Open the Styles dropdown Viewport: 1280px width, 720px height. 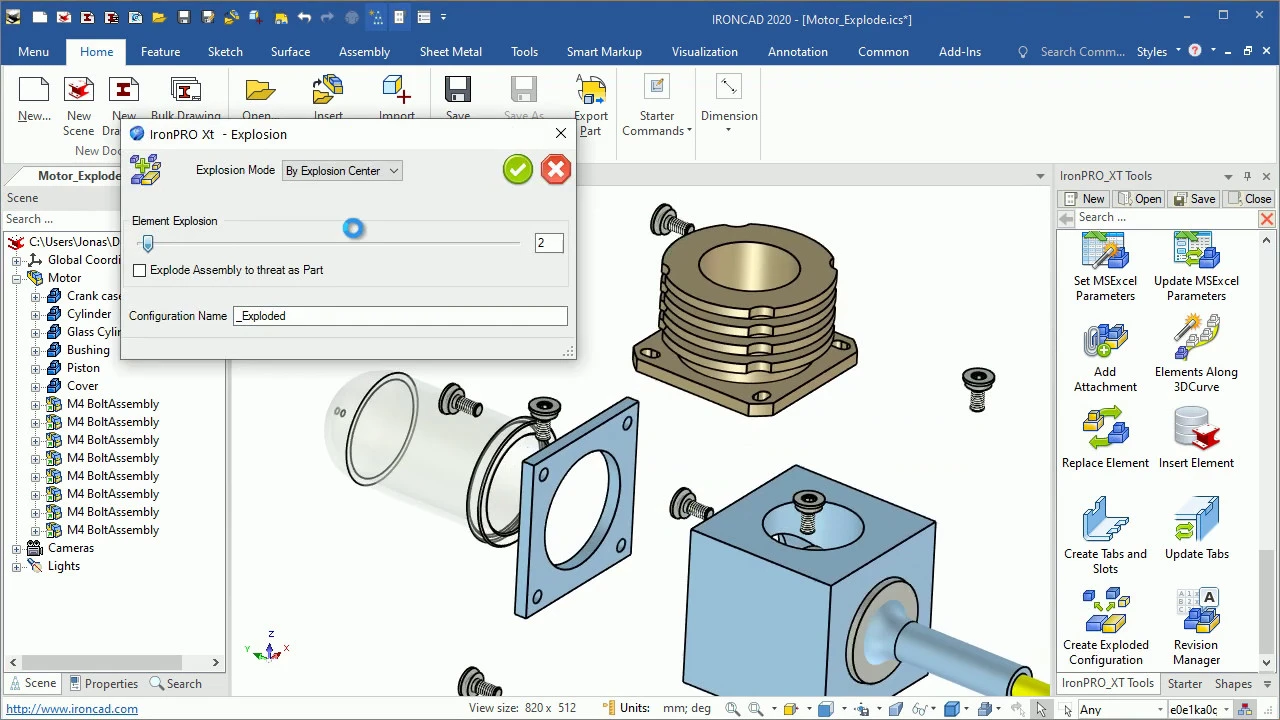1158,52
